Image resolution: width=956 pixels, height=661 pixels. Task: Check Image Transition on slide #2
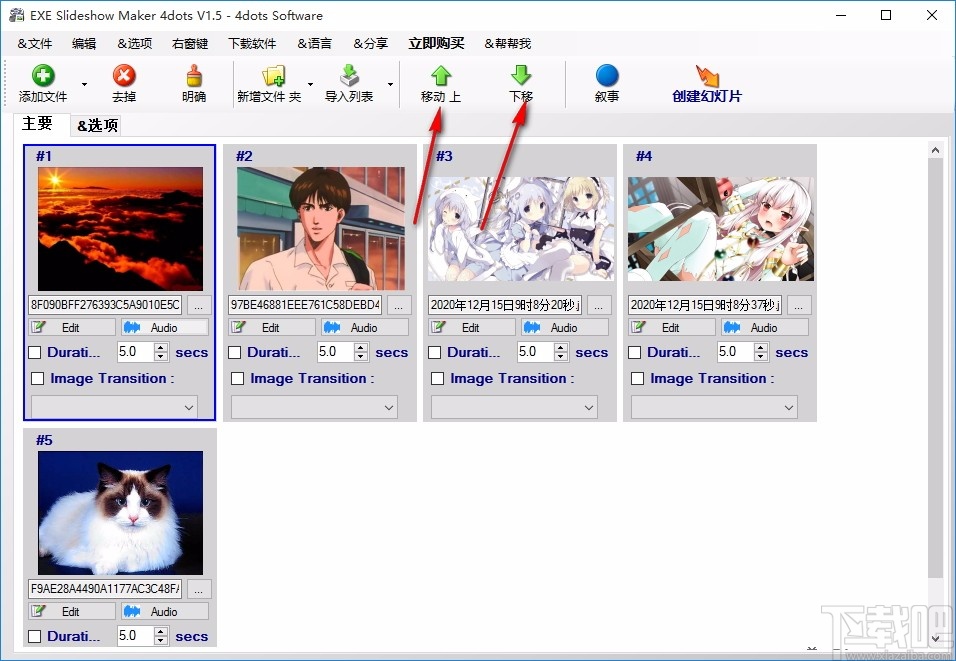(237, 378)
